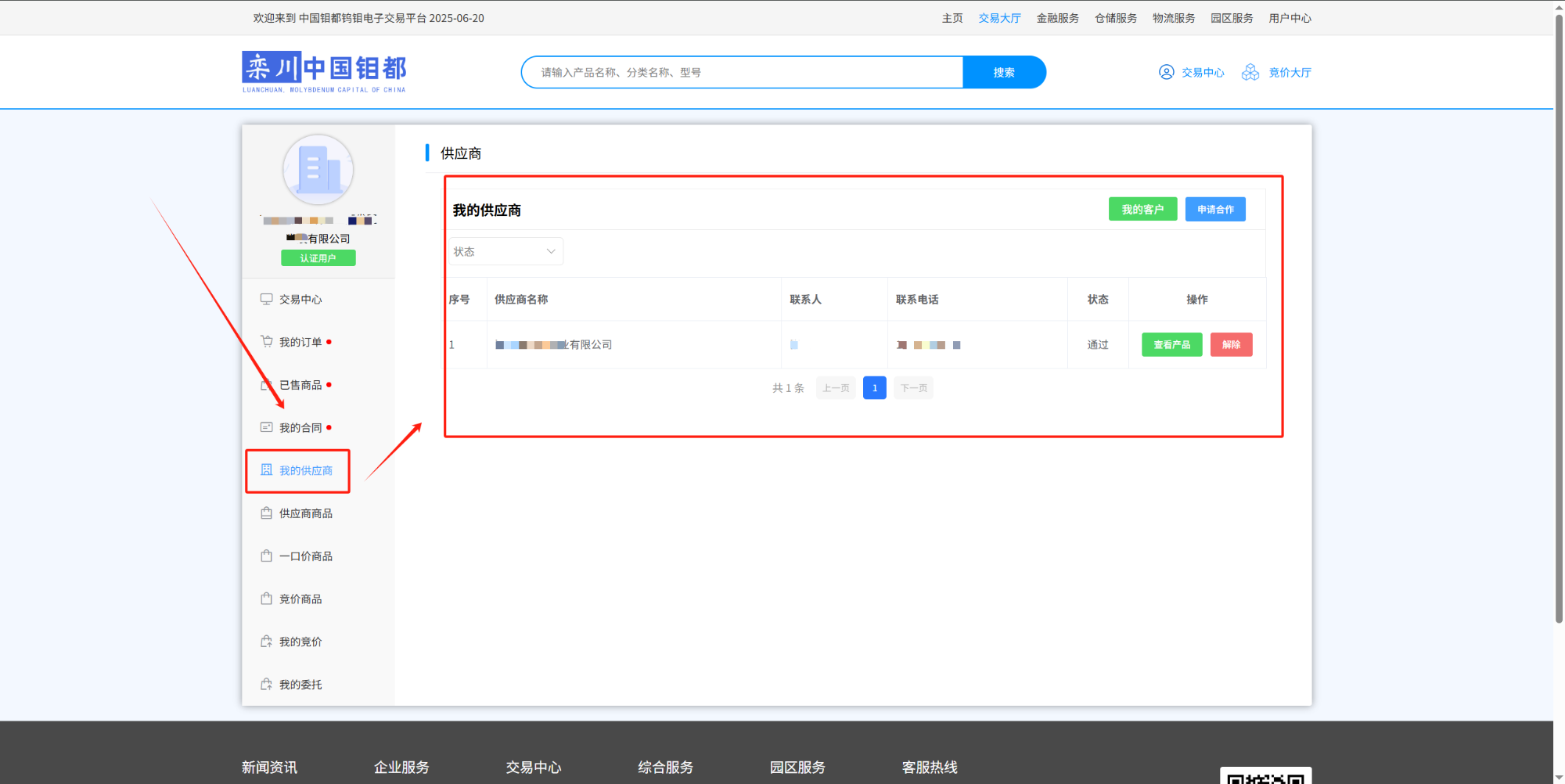Viewport: 1565px width, 784px height.
Task: Click the 我的合同 contract icon
Action: coord(266,427)
